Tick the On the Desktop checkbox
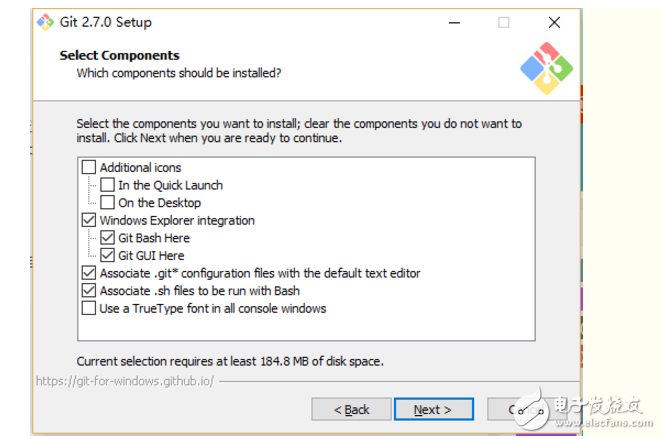The height and width of the screenshot is (439, 661). coord(108,203)
